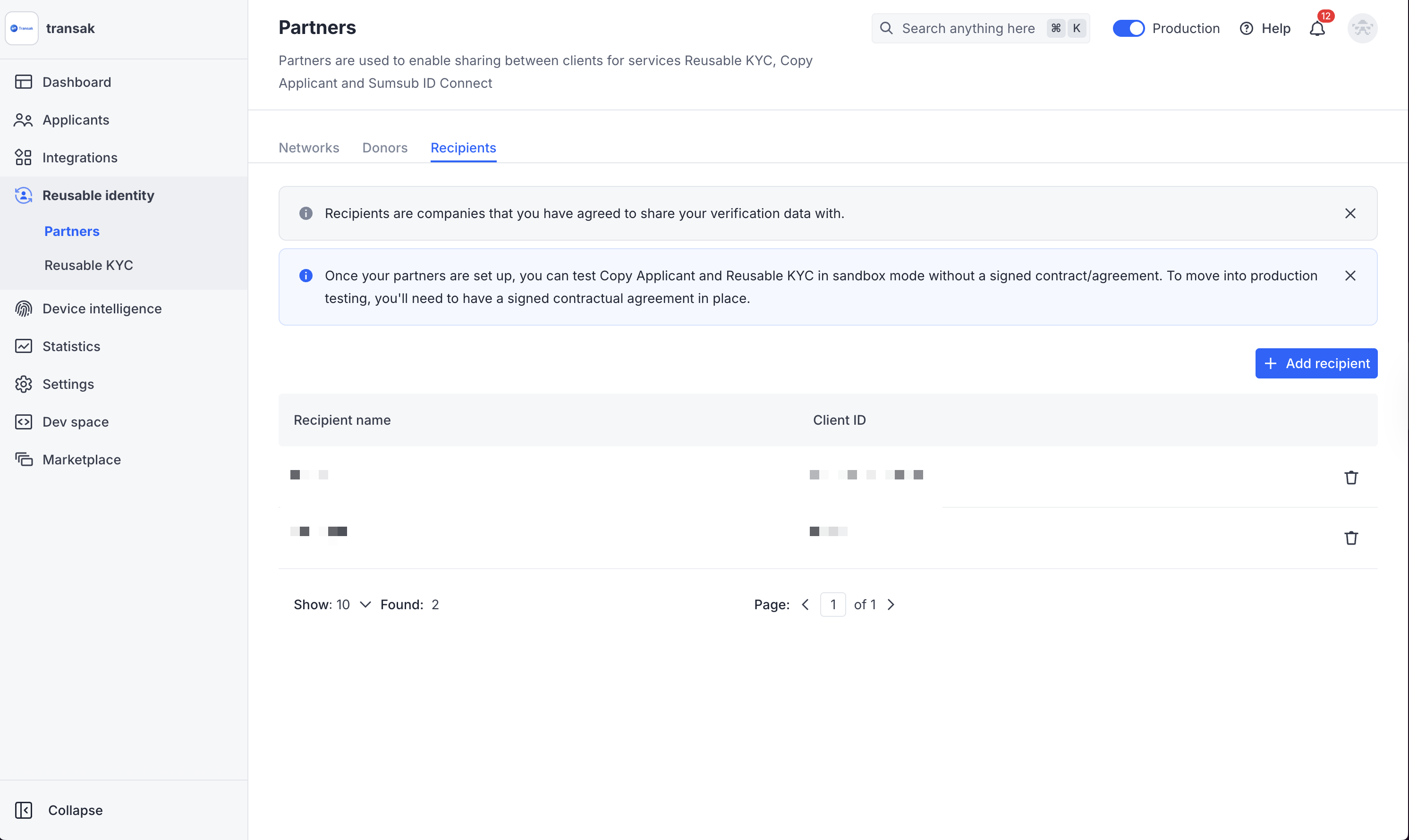Click the user avatar icon
The height and width of the screenshot is (840, 1409).
[x=1362, y=28]
